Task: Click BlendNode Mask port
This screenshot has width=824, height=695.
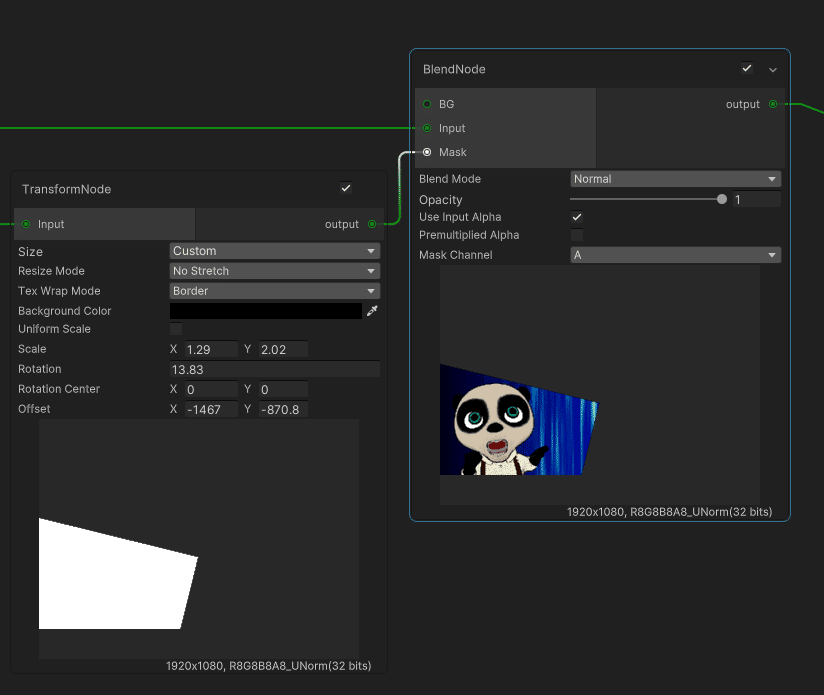Action: [427, 152]
